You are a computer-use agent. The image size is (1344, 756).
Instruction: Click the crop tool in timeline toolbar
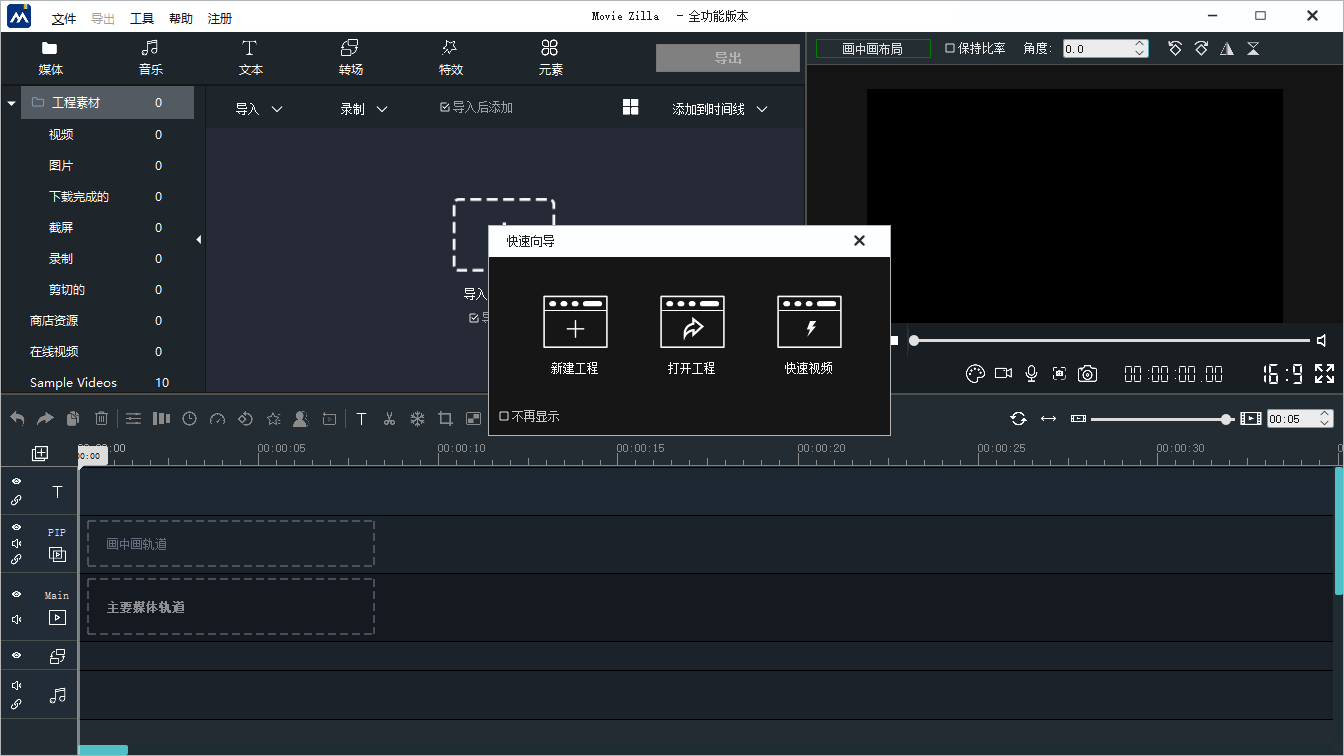coord(446,419)
